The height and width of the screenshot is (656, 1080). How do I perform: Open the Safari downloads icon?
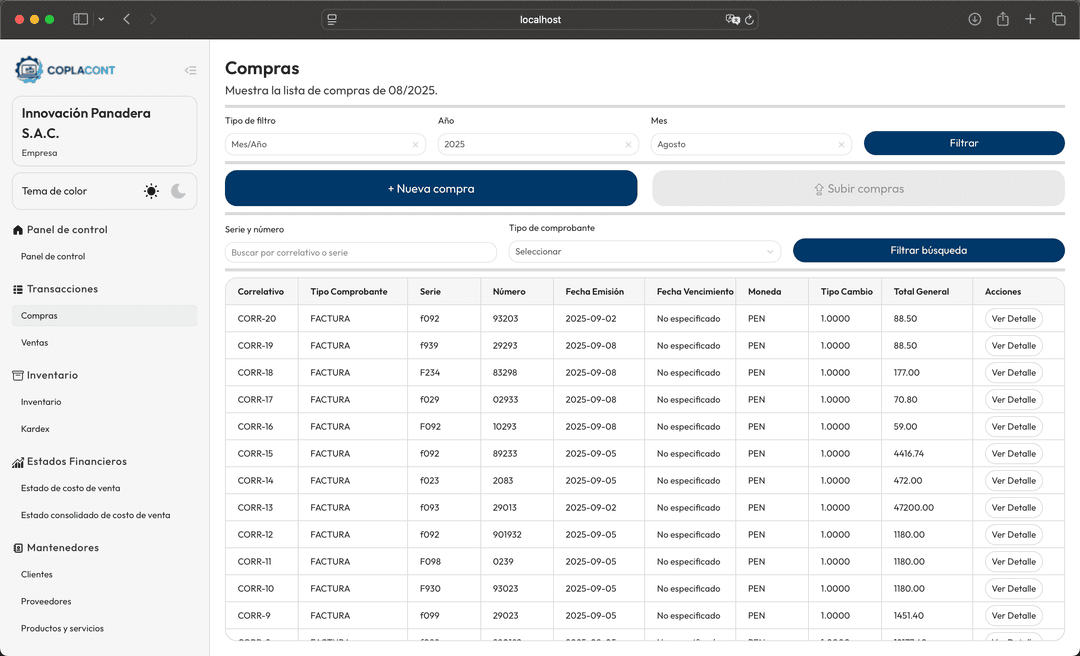pyautogui.click(x=975, y=19)
